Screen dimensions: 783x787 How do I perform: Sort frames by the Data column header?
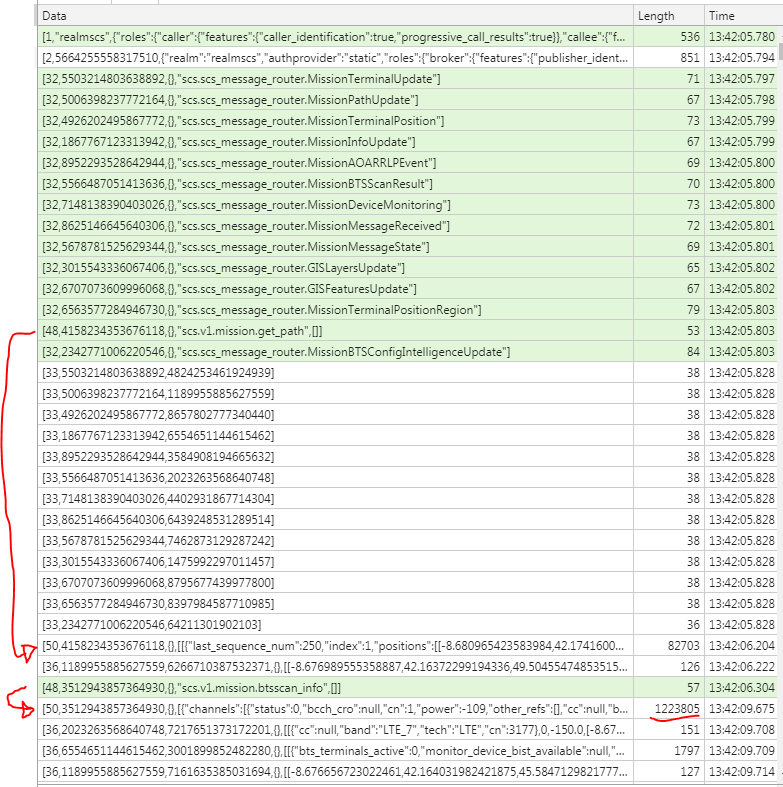[335, 16]
